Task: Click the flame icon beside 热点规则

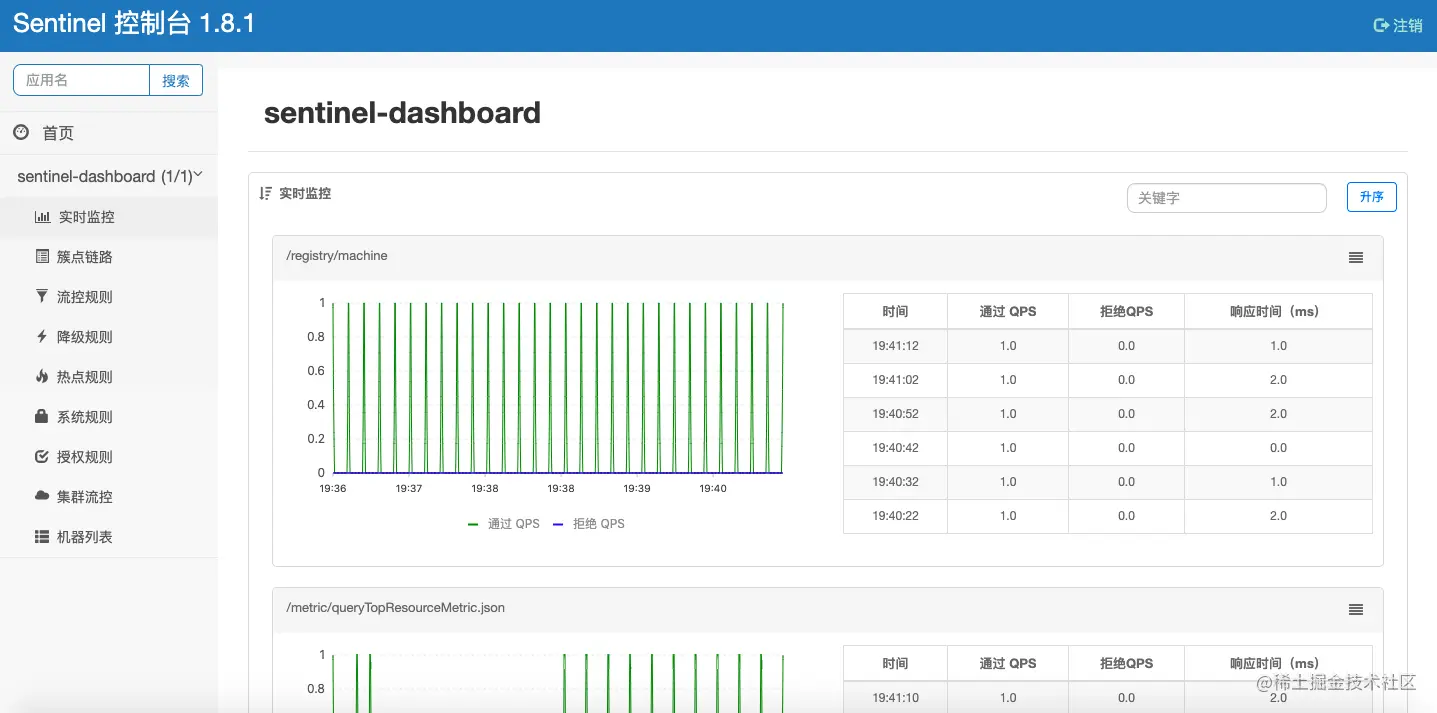Action: [42, 377]
